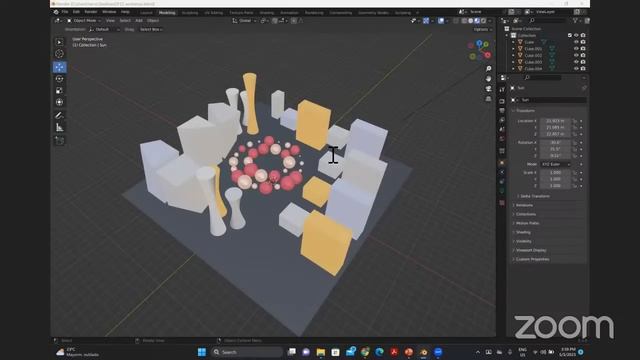Open the orange Object properties tab
The image size is (640, 360).
(502, 163)
